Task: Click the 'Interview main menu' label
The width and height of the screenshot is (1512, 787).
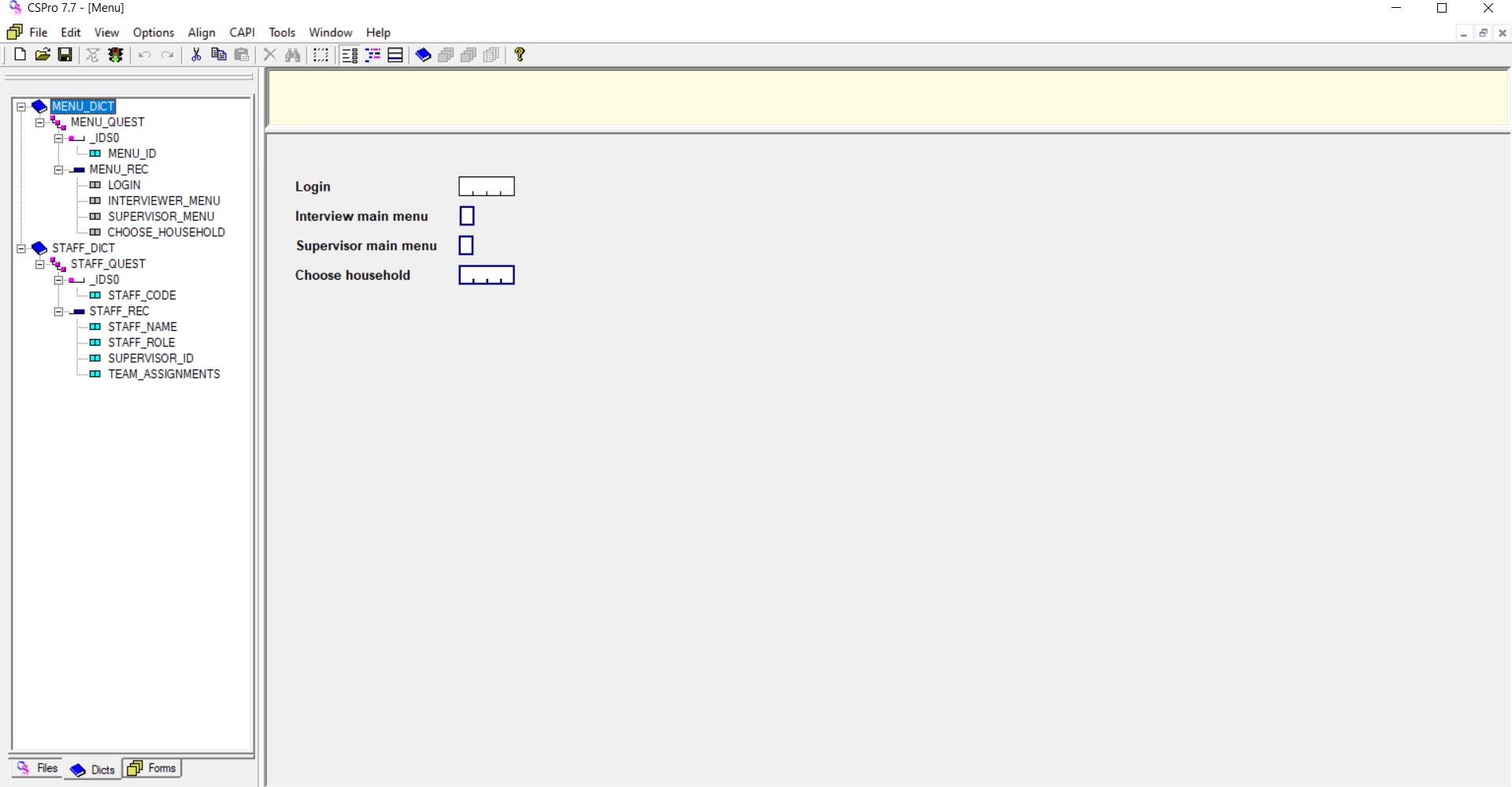Action: point(361,216)
